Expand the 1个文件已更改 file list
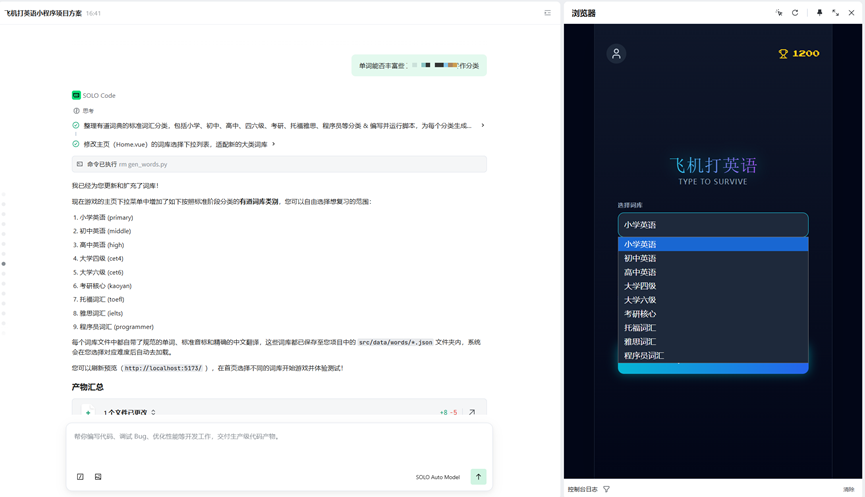This screenshot has height=497, width=865. click(153, 412)
